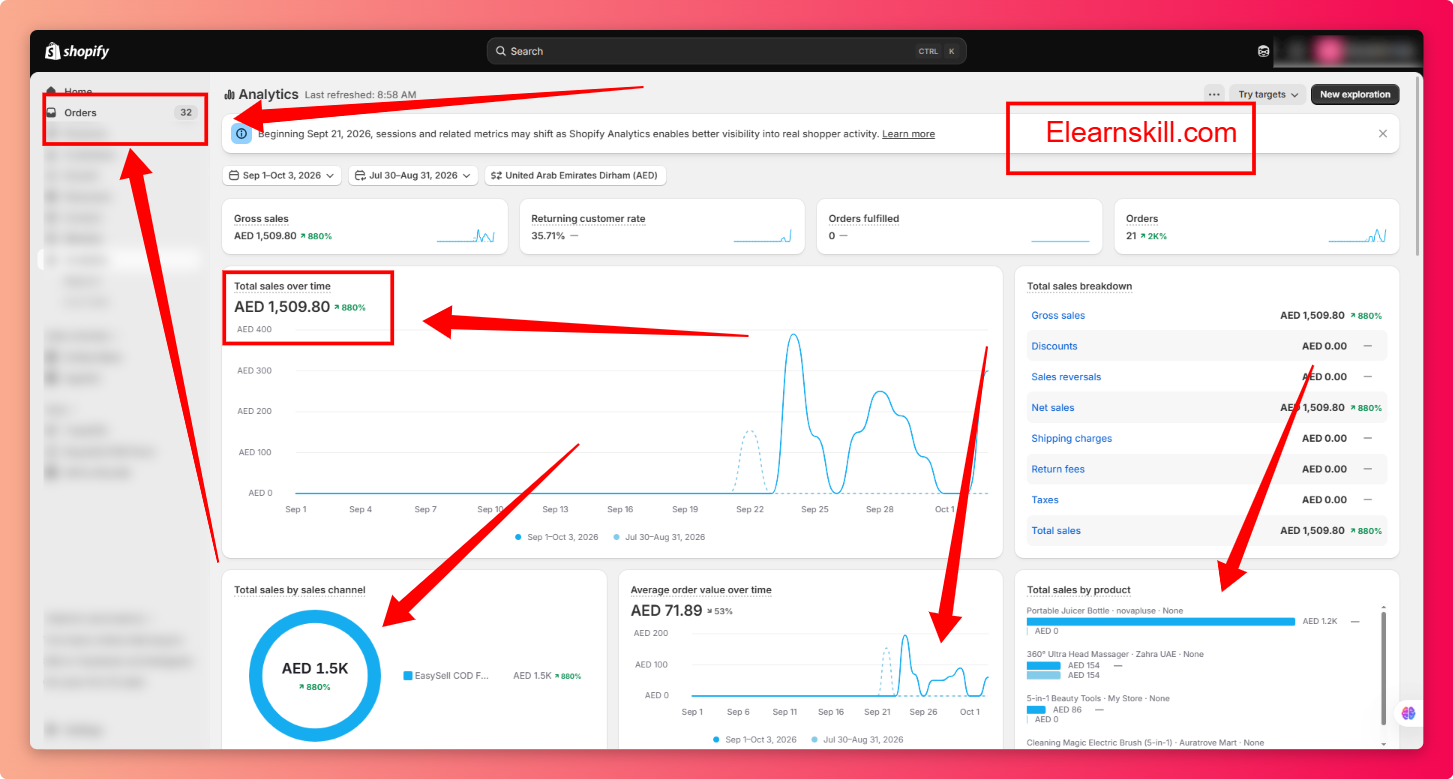1453x779 pixels.
Task: Click the Orders inbox icon in the sidebar
Action: [51, 113]
